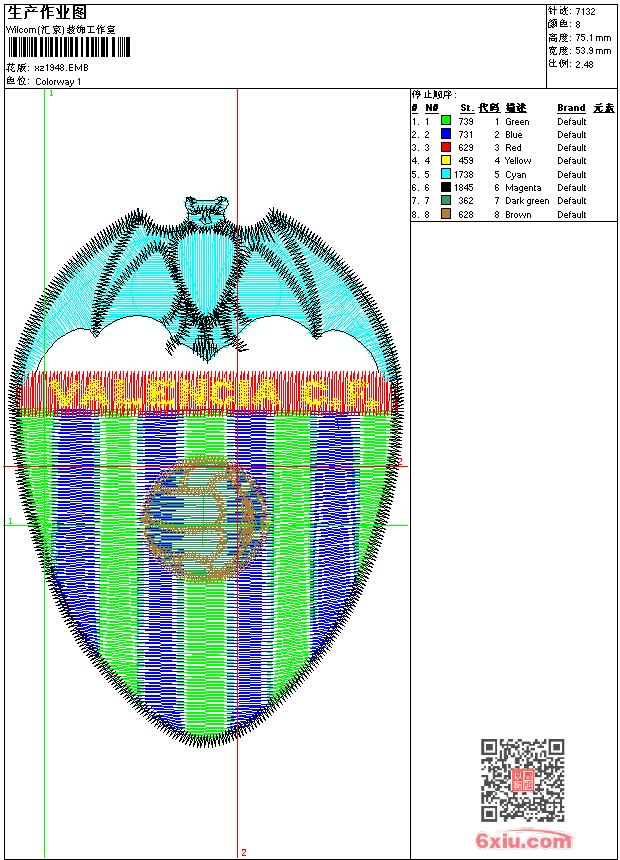620x860 pixels.
Task: Click the '描述' column header
Action: pyautogui.click(x=515, y=108)
